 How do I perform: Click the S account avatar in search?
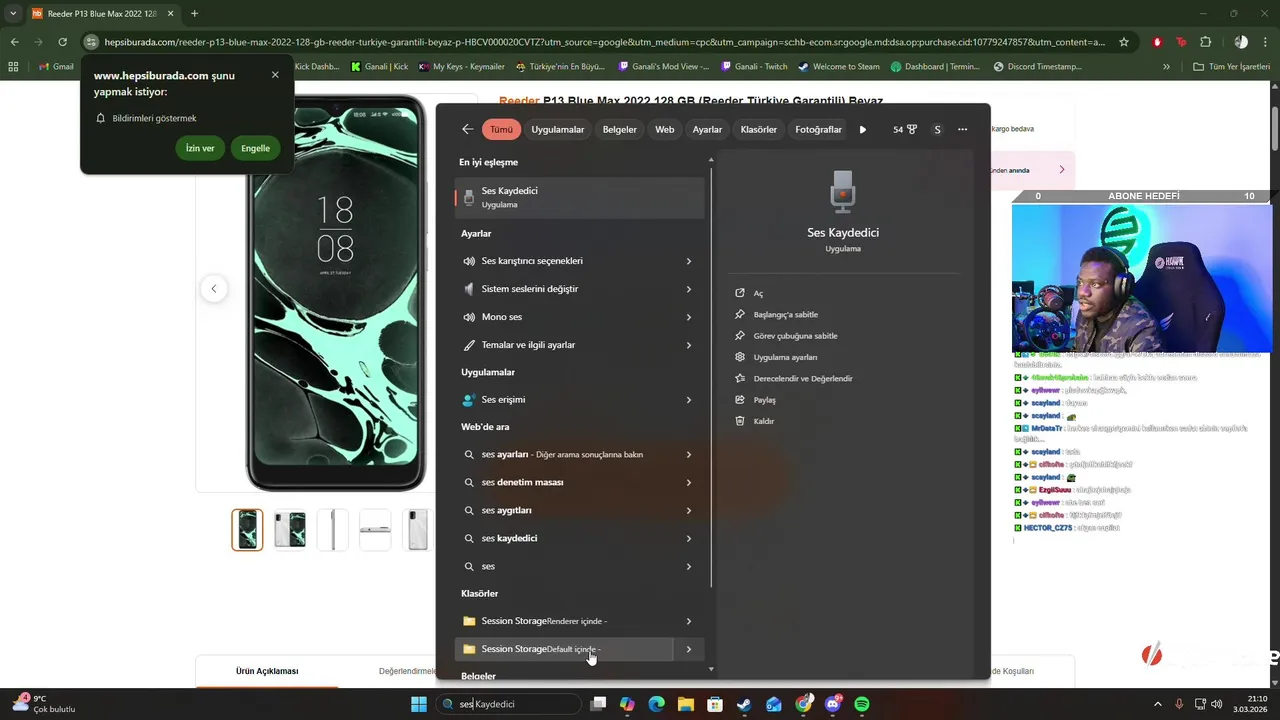[x=937, y=129]
